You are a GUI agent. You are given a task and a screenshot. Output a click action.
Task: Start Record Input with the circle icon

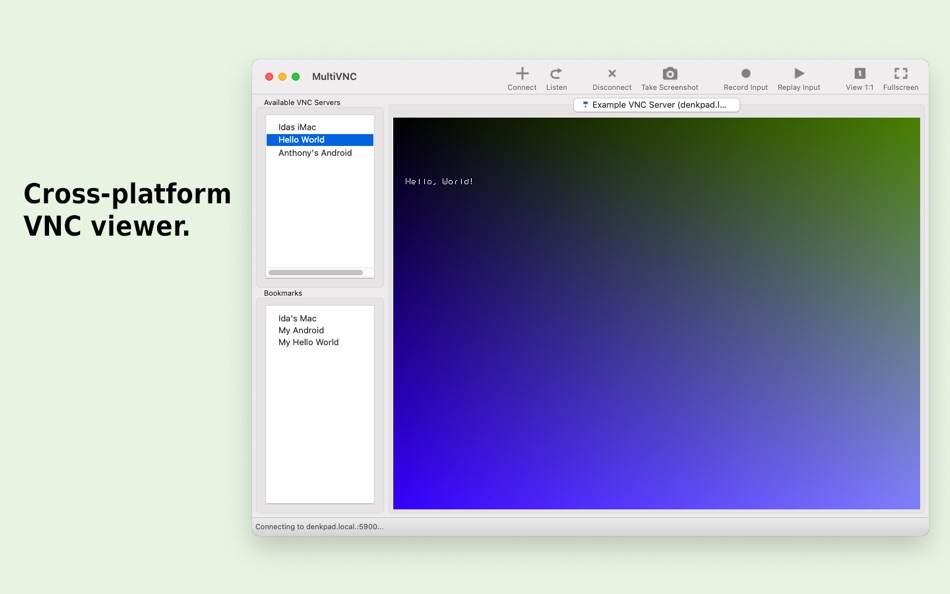pyautogui.click(x=746, y=73)
